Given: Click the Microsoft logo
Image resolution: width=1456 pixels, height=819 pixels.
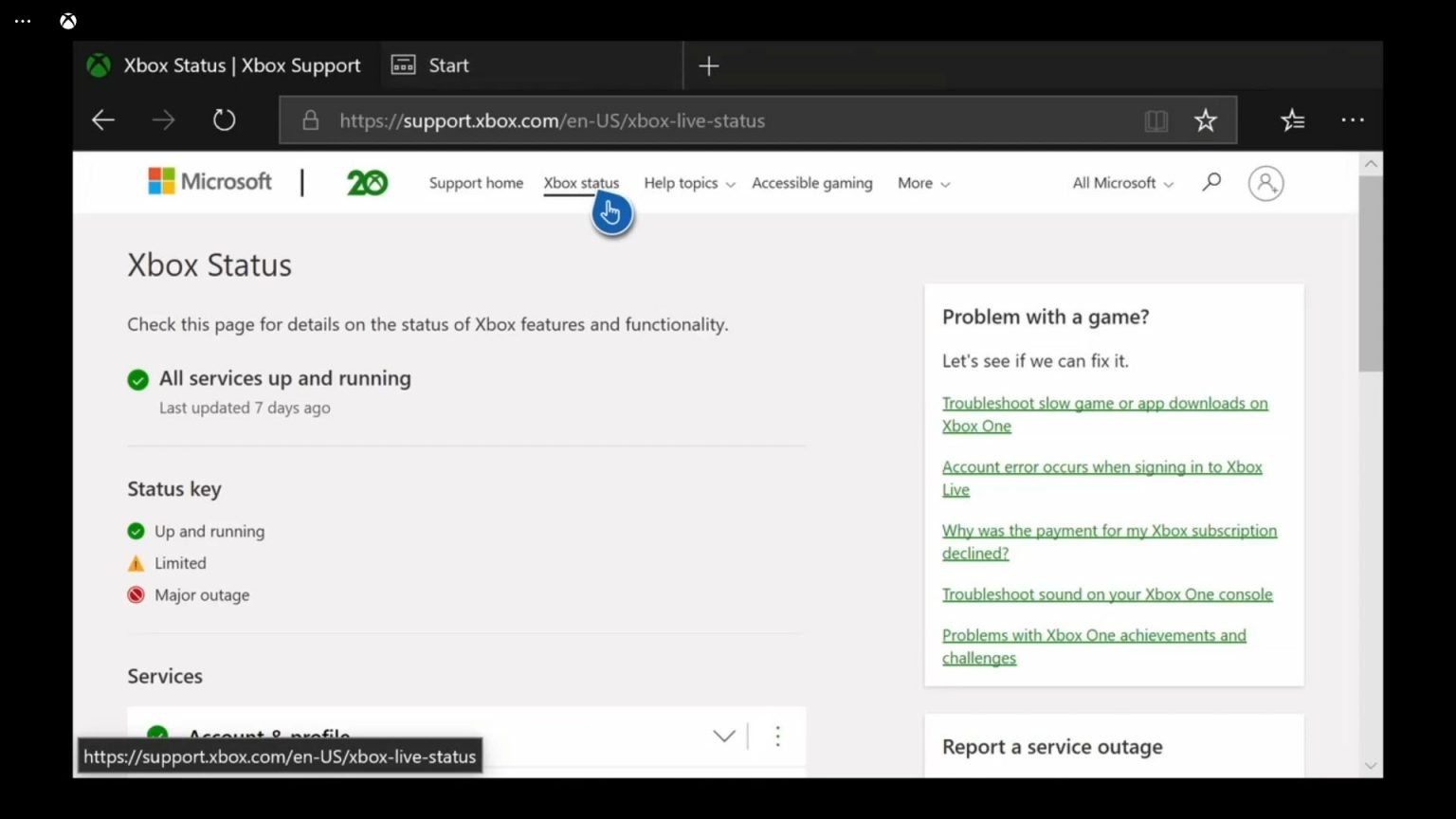Looking at the screenshot, I should (209, 182).
